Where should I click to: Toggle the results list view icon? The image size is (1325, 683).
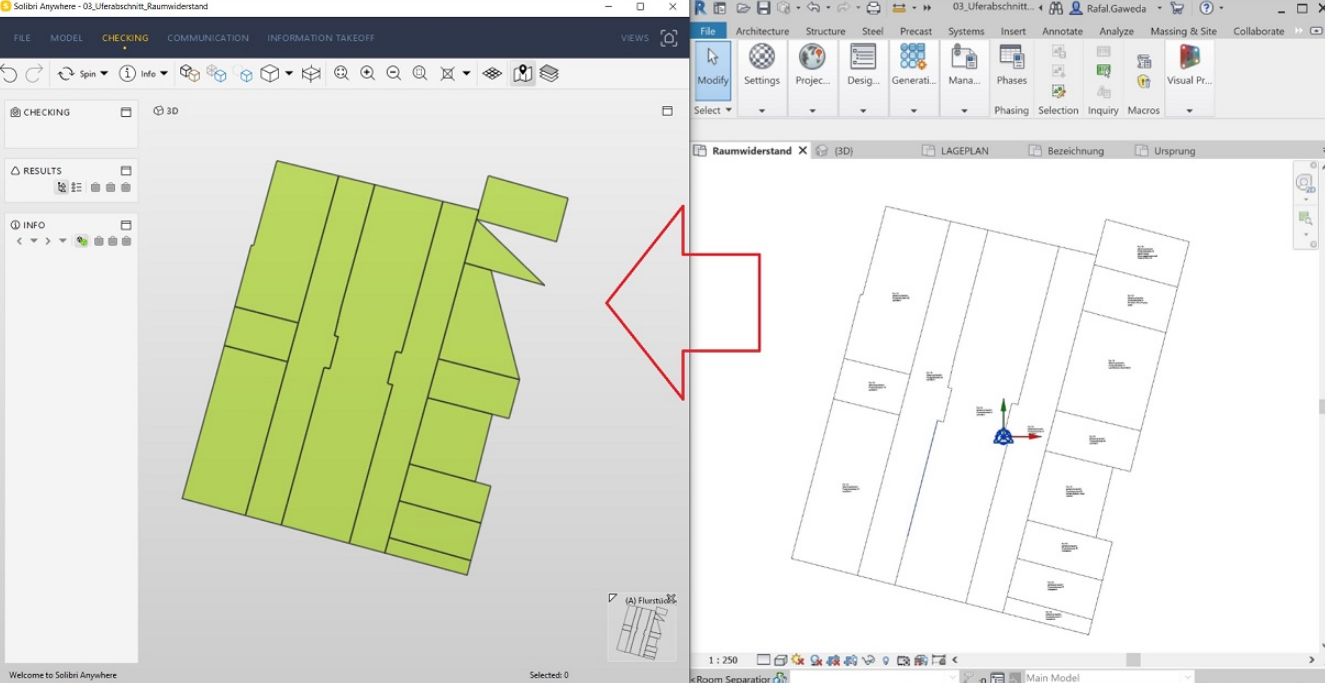click(77, 187)
